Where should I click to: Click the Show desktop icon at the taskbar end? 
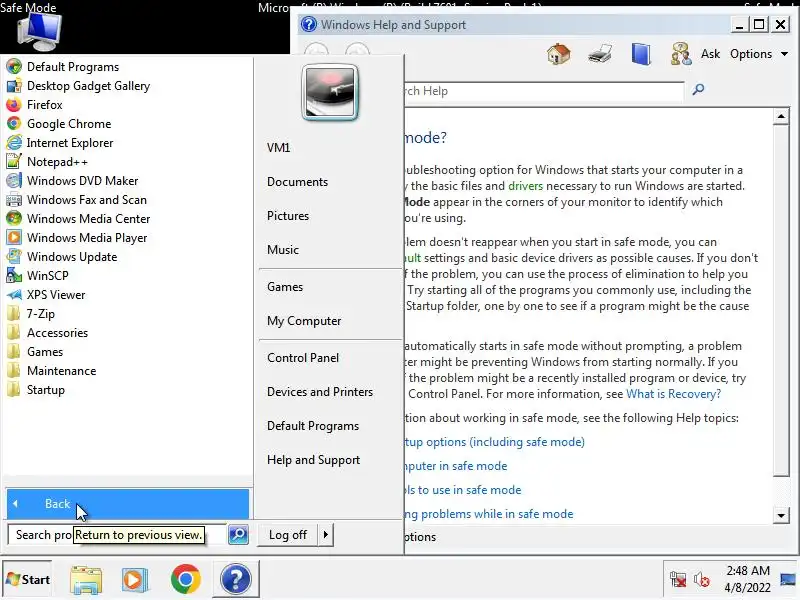(x=789, y=580)
